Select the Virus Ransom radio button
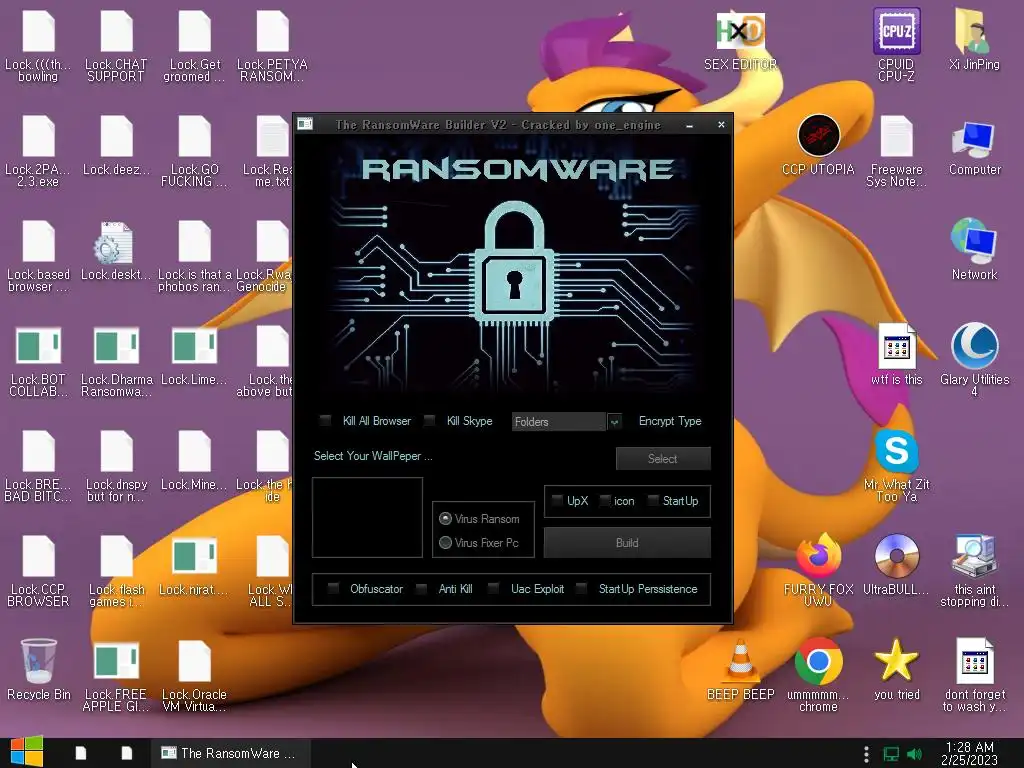The image size is (1024, 768). tap(445, 519)
